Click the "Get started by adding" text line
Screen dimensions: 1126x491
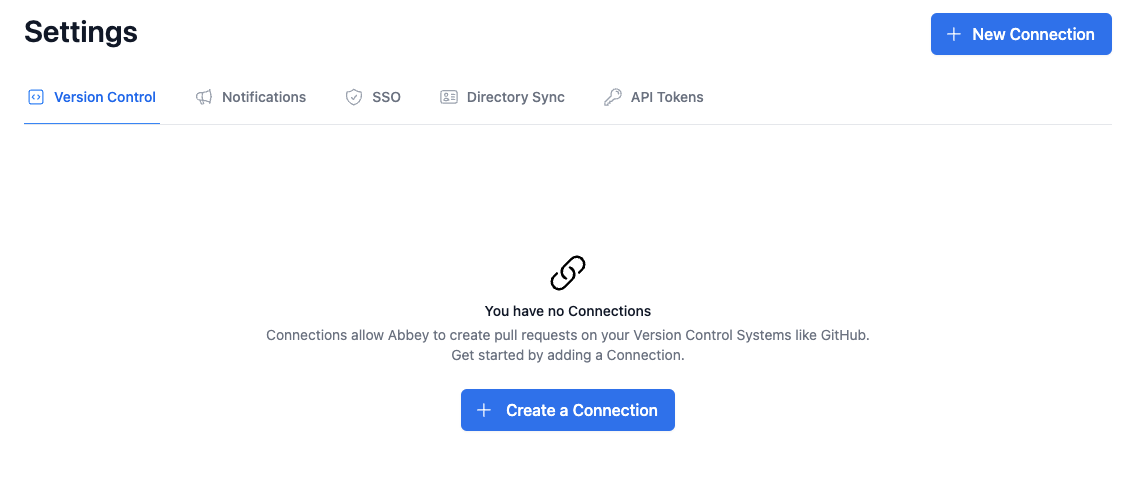[568, 355]
